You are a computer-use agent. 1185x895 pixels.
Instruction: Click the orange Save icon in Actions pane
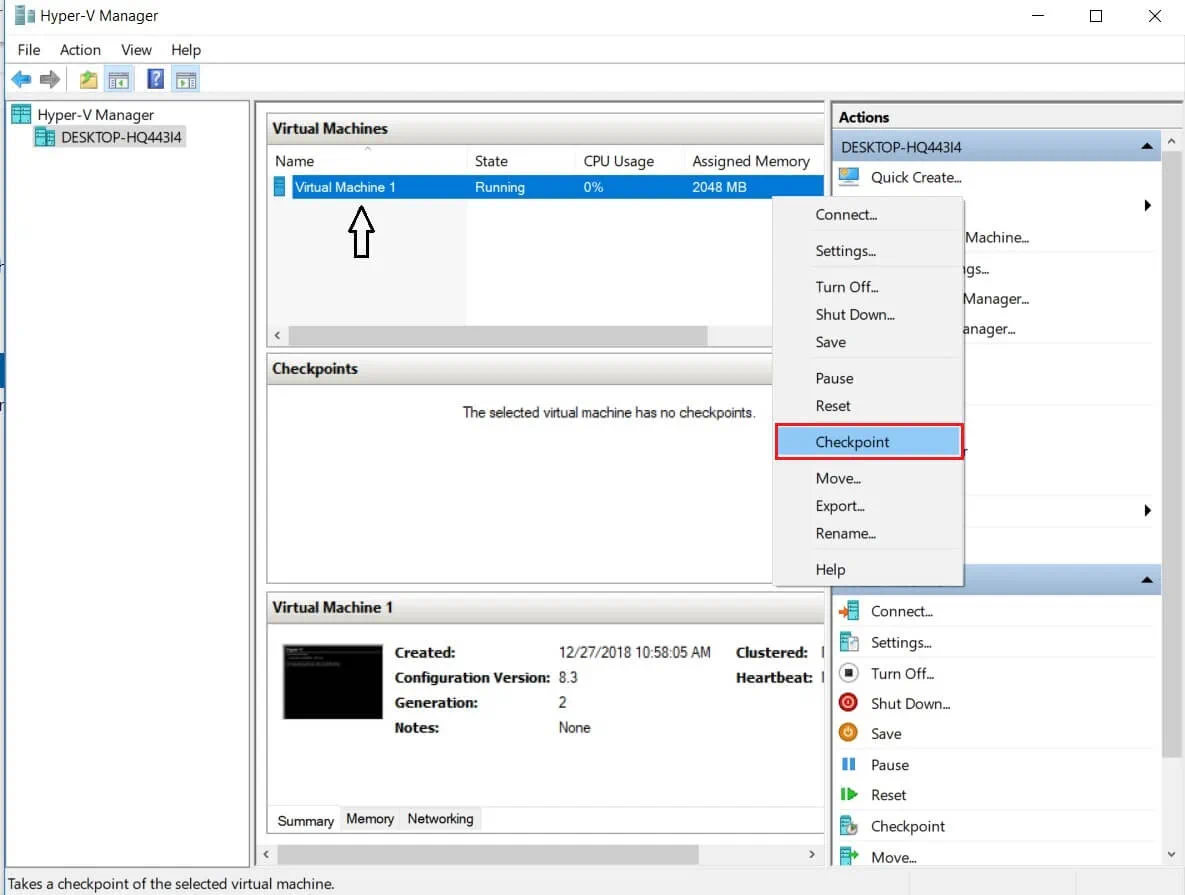point(848,733)
